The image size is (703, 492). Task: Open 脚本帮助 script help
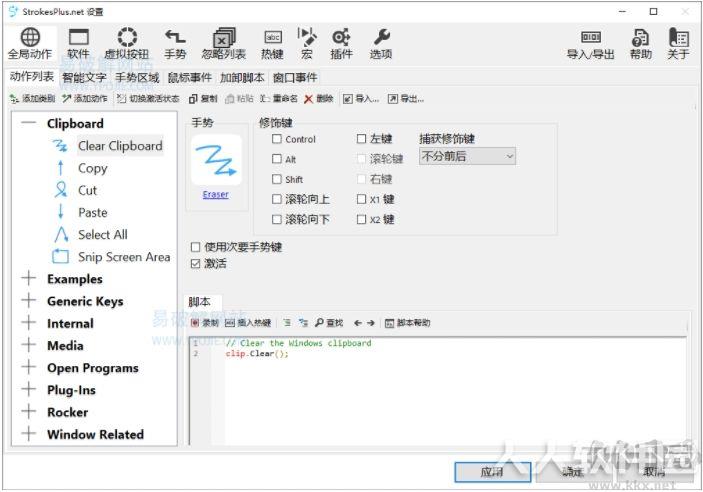coord(408,323)
